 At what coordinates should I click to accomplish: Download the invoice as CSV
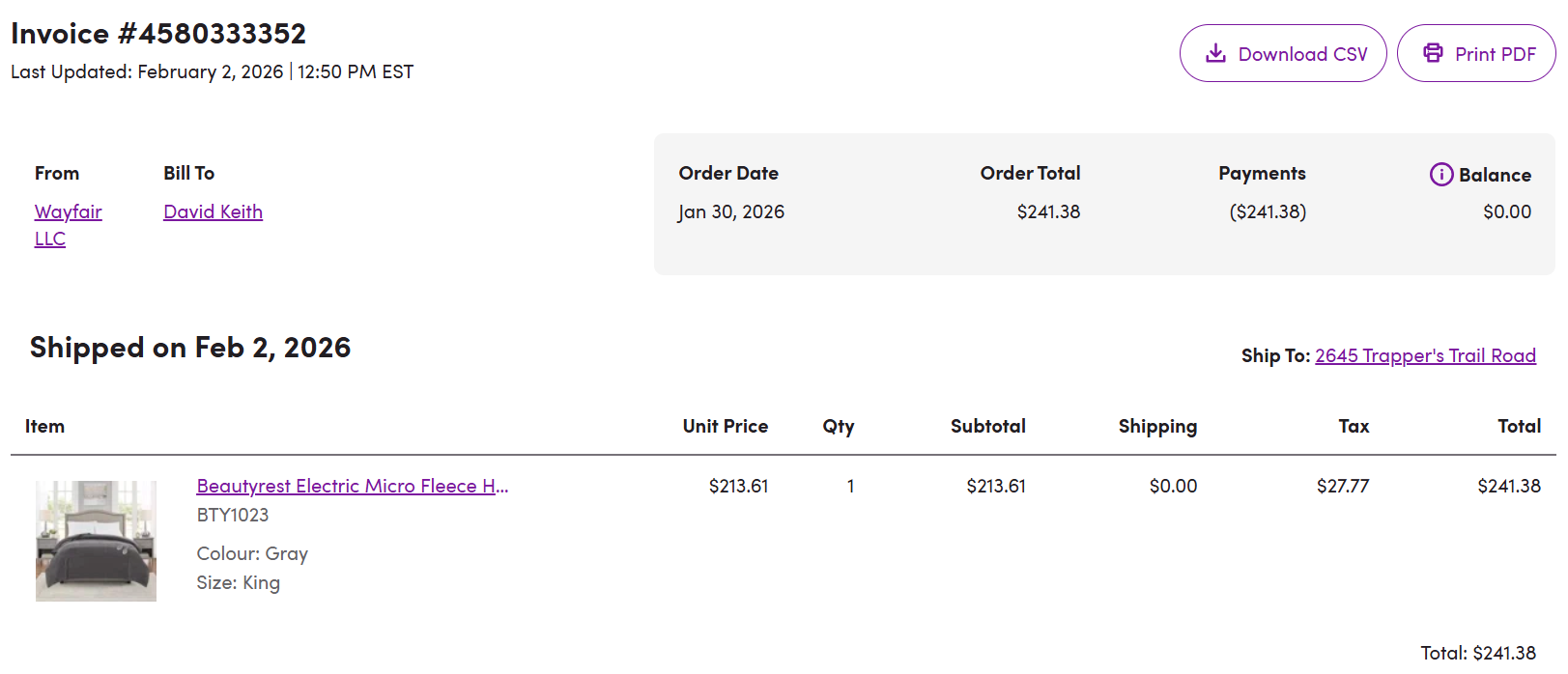tap(1283, 53)
